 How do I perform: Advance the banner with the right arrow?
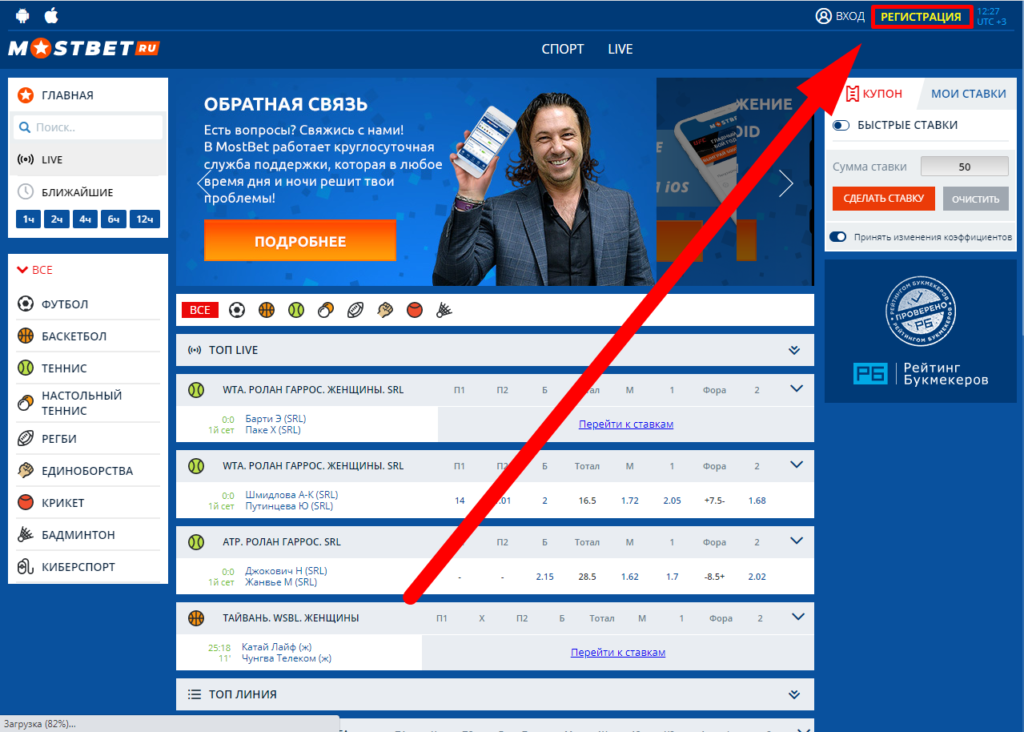click(786, 183)
